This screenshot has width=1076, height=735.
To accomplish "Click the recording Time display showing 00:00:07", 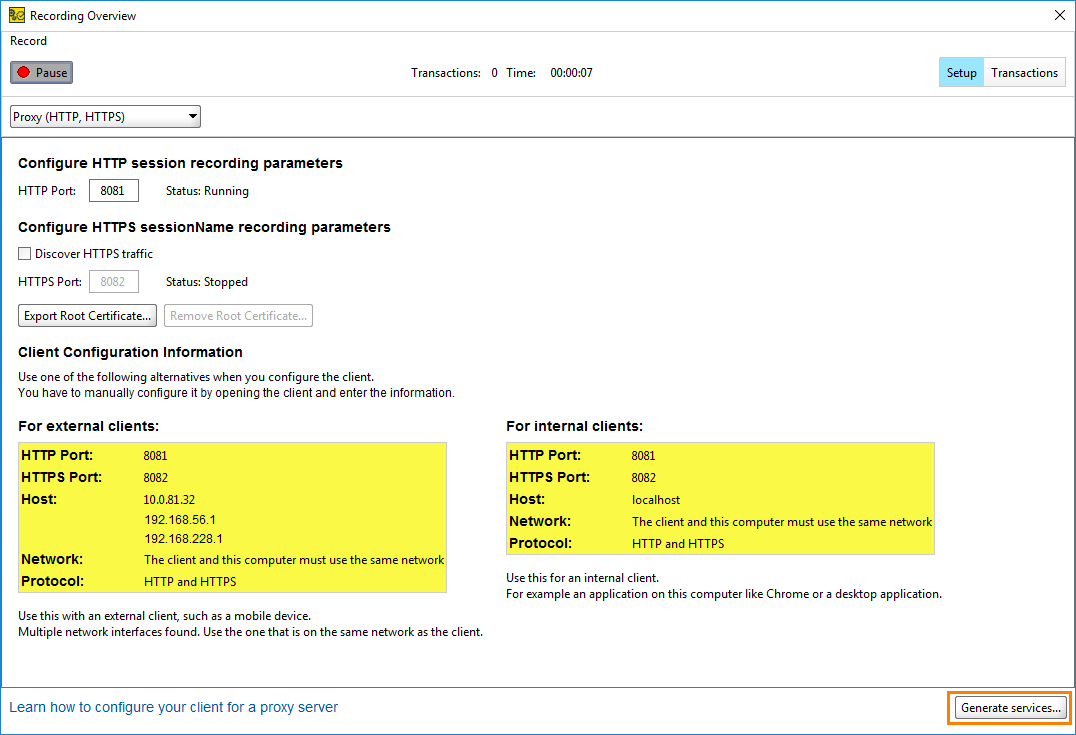I will coord(570,72).
